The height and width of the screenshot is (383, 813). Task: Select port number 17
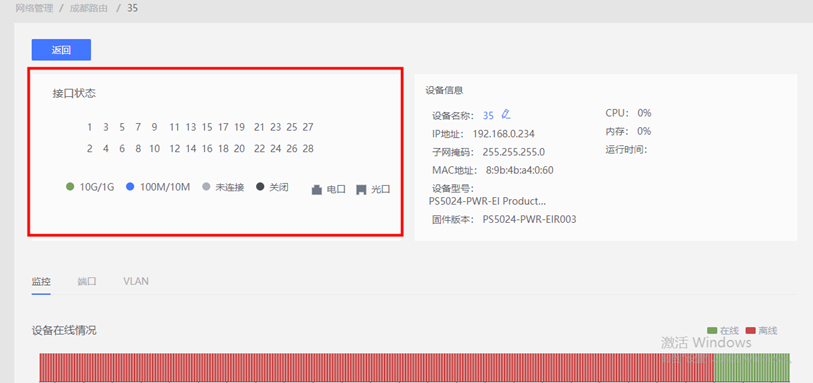223,127
